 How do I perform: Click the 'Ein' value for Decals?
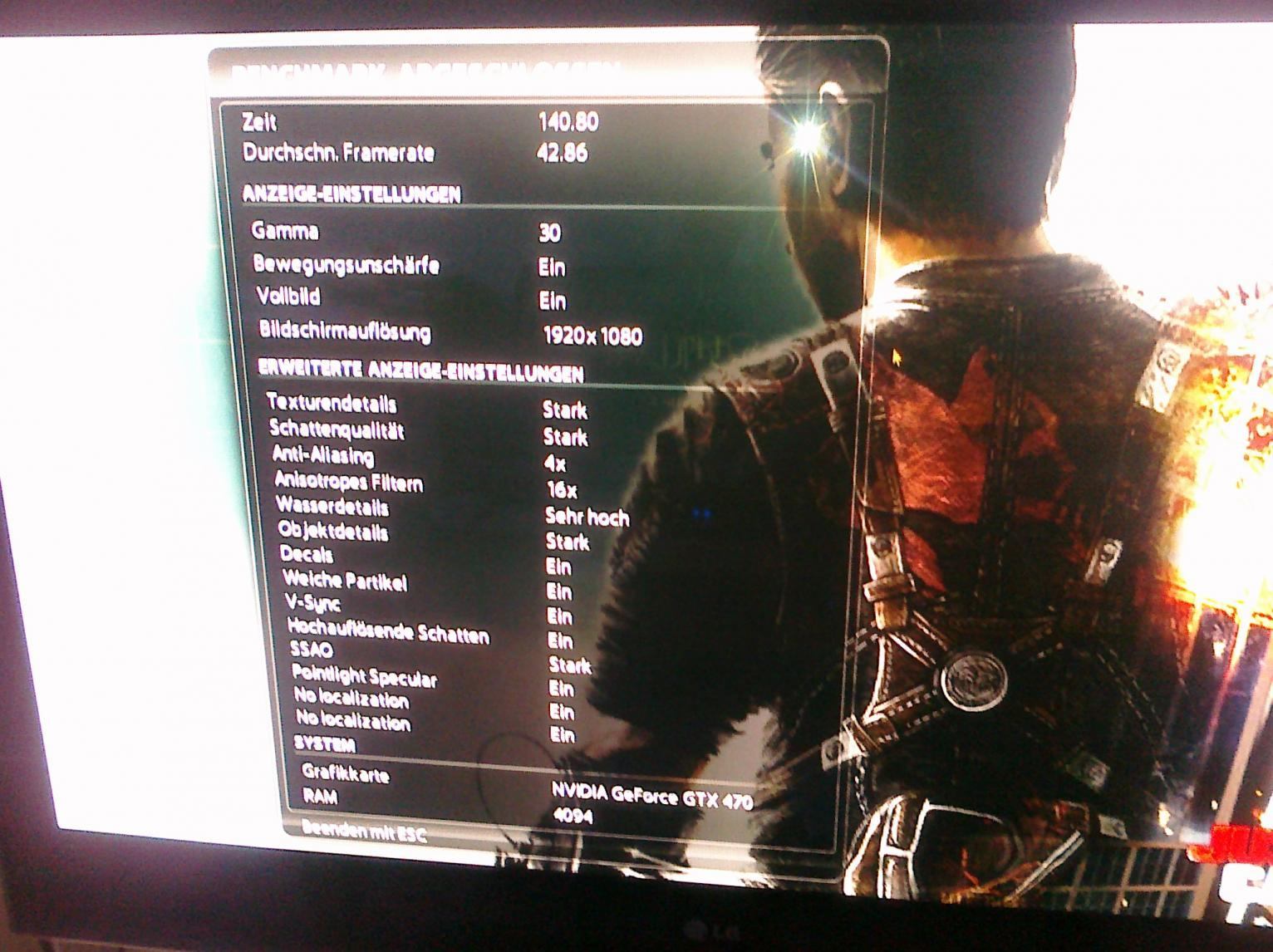(x=558, y=567)
